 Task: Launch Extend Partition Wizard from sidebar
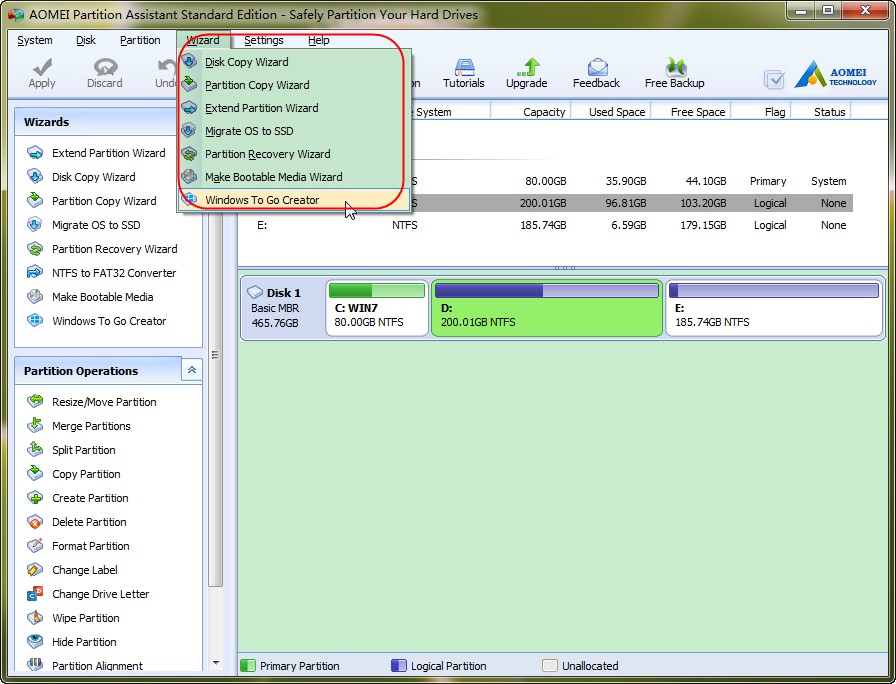96,153
